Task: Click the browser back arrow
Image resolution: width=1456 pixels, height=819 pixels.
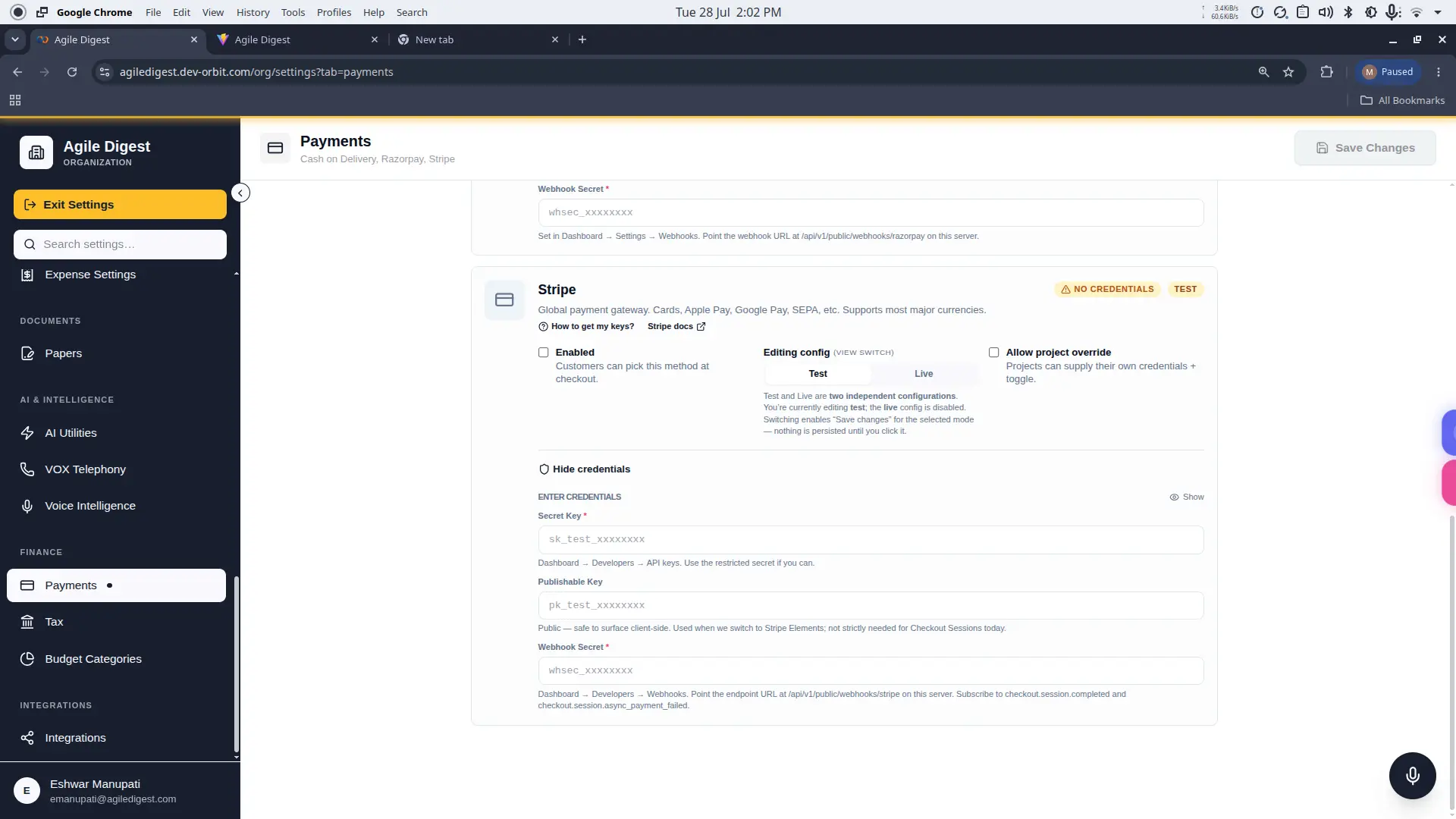Action: [17, 72]
